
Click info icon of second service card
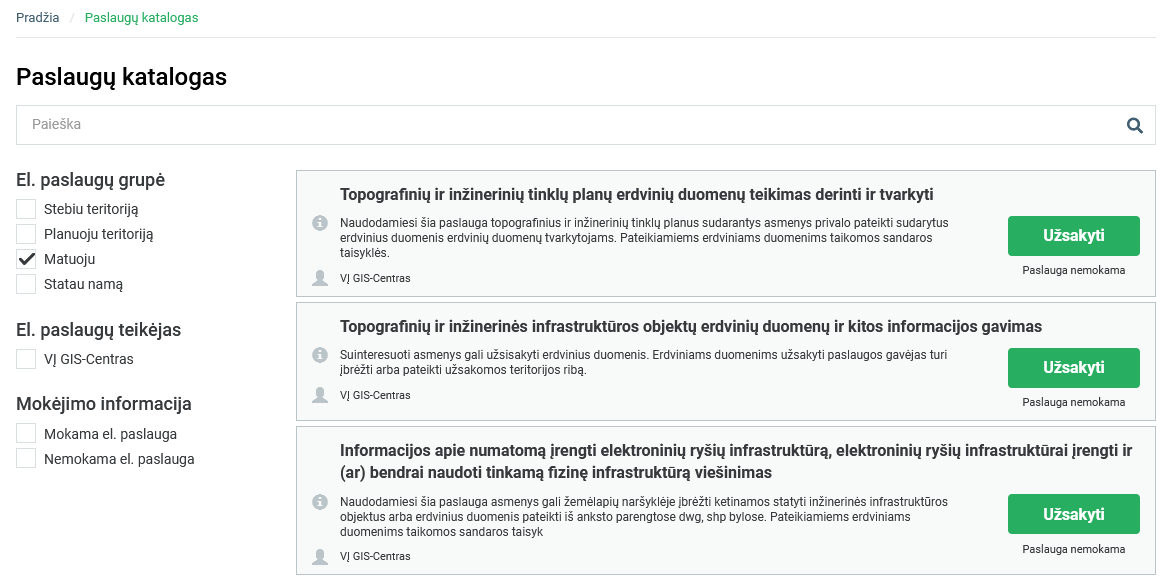[320, 355]
